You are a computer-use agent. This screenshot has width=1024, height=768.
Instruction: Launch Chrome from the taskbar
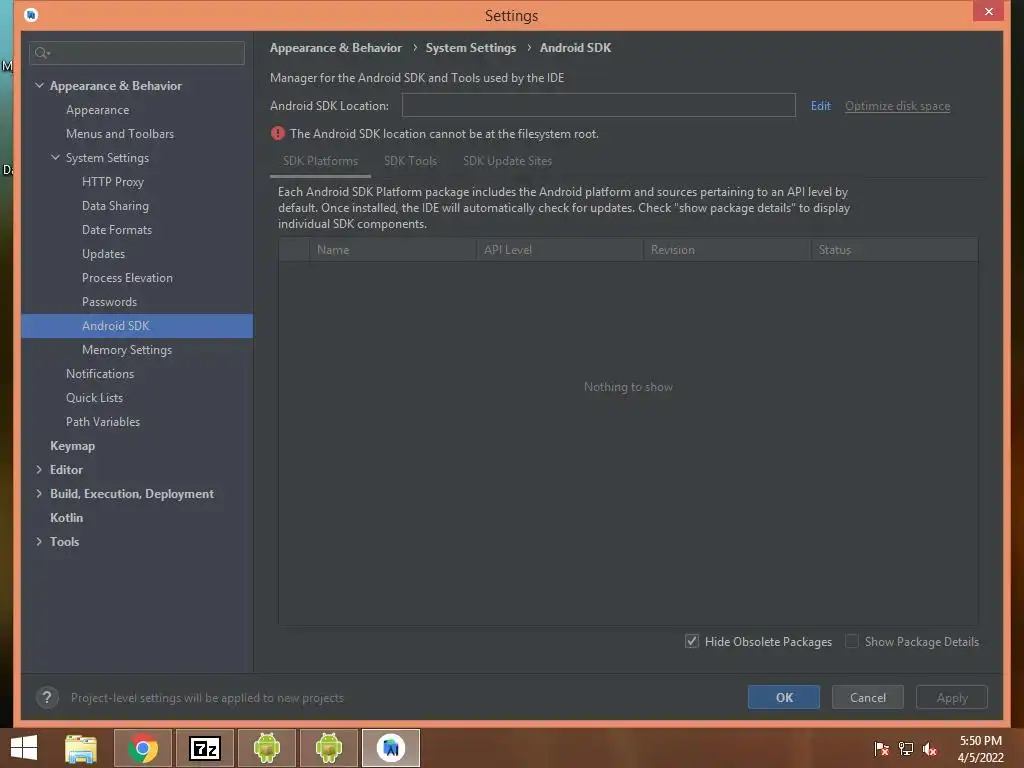tap(142, 748)
